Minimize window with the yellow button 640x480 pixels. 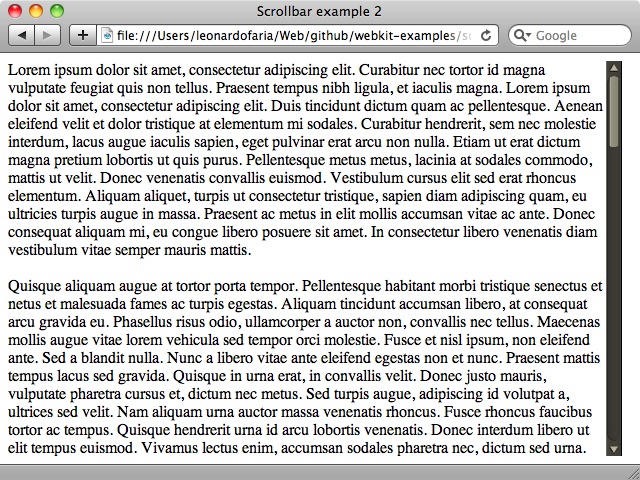point(36,11)
